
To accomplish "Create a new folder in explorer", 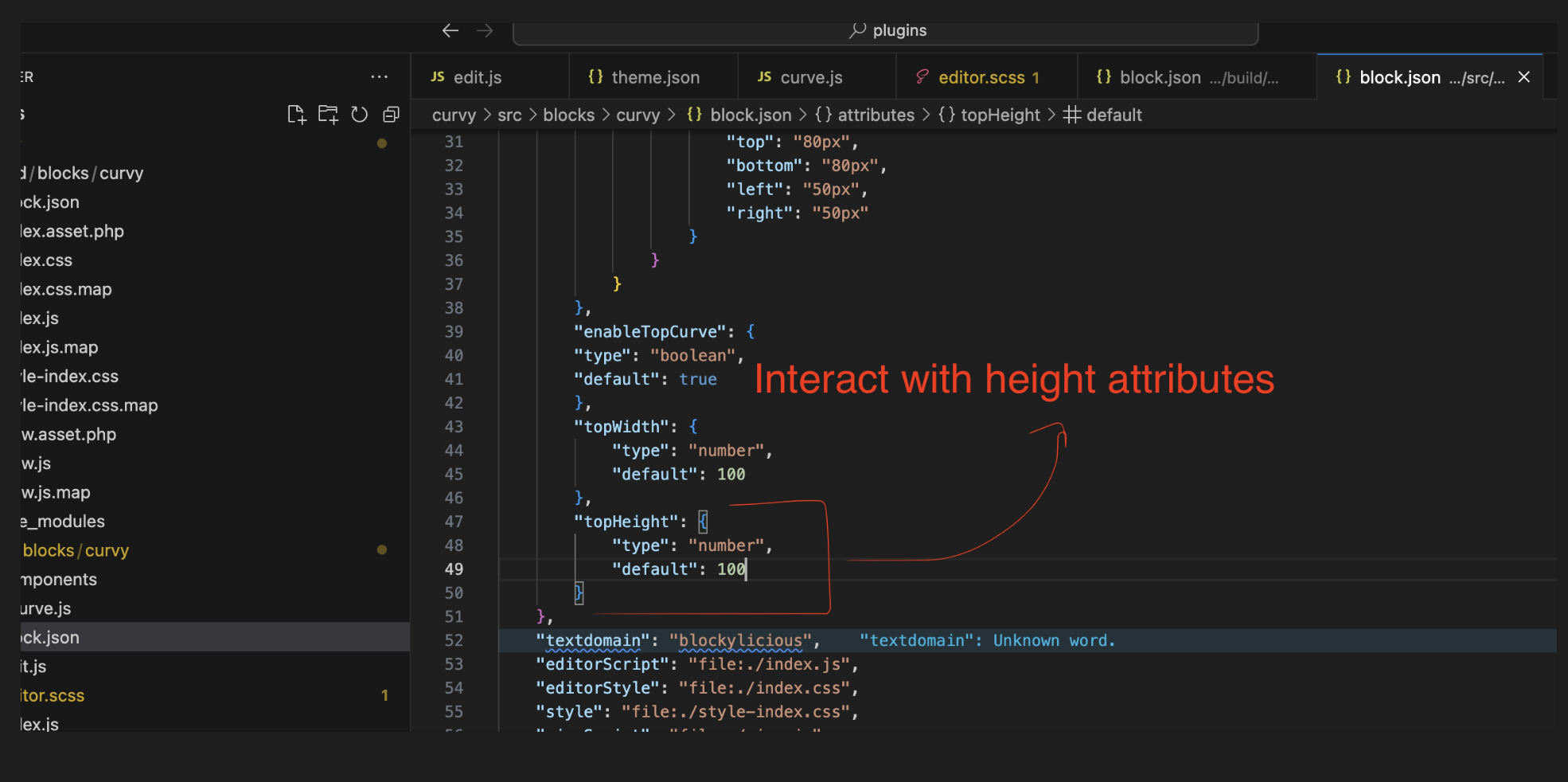I will (328, 115).
